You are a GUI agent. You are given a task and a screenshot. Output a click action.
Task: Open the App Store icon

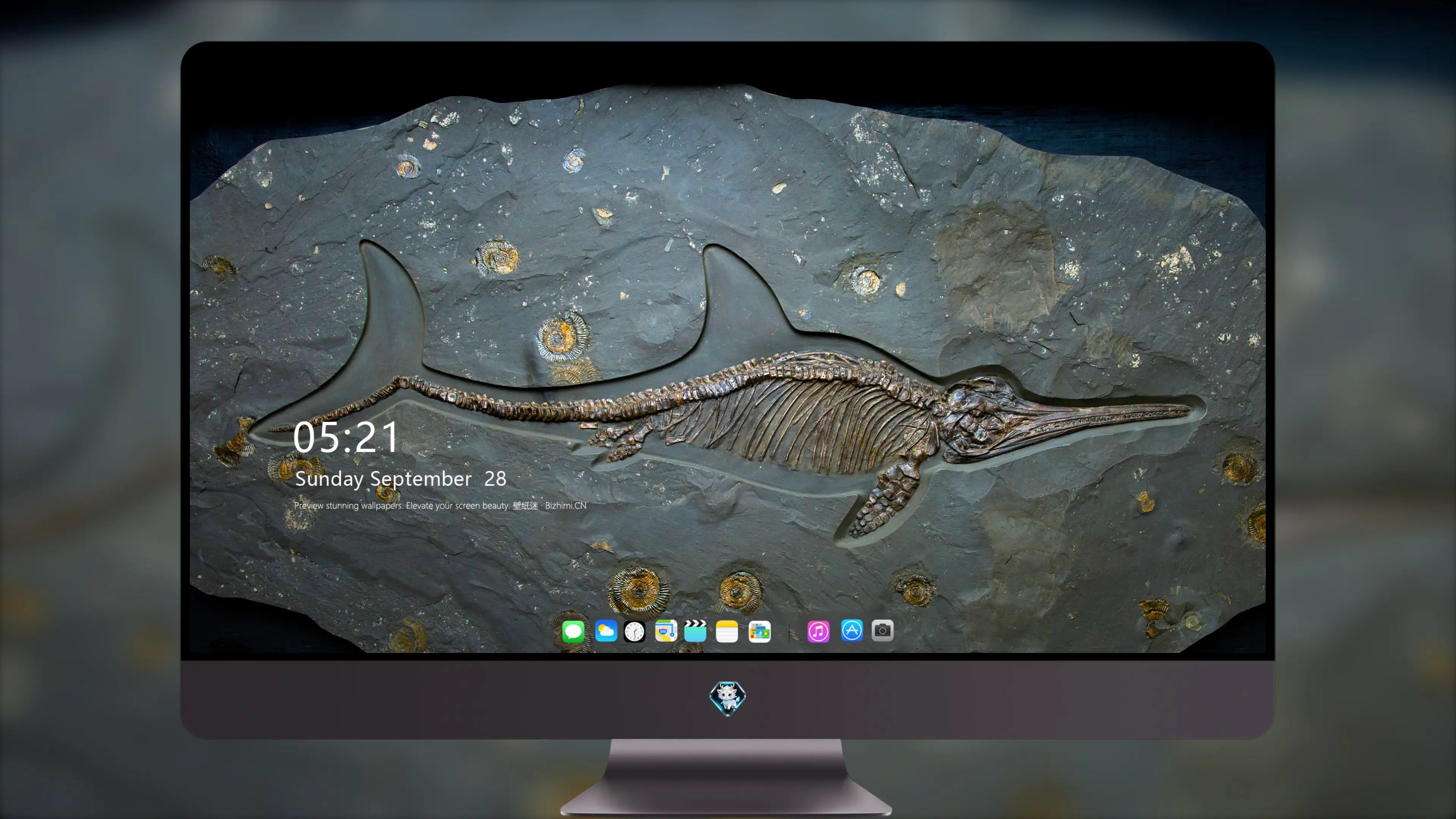852,630
